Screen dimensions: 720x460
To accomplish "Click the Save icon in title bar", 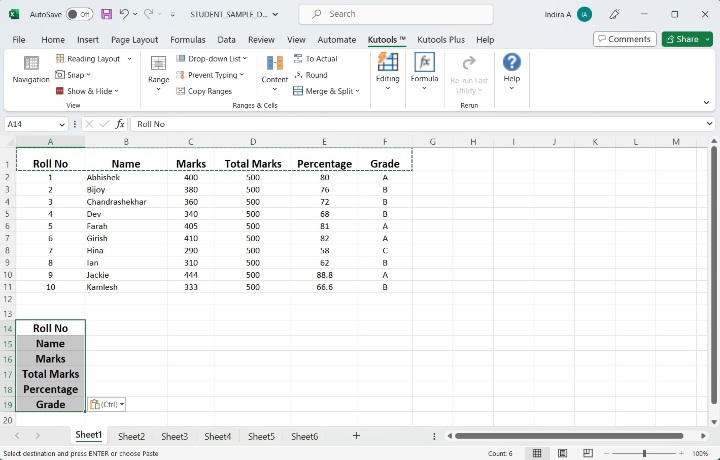I will [106, 14].
